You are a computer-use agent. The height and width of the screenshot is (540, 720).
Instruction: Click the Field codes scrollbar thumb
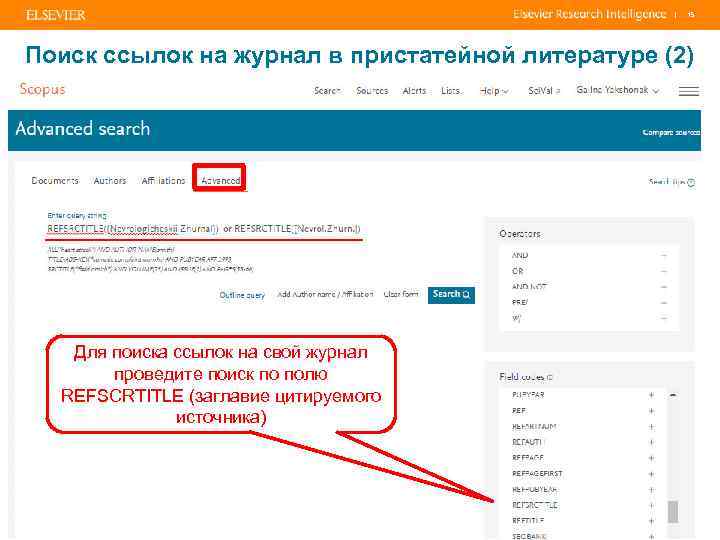click(673, 511)
